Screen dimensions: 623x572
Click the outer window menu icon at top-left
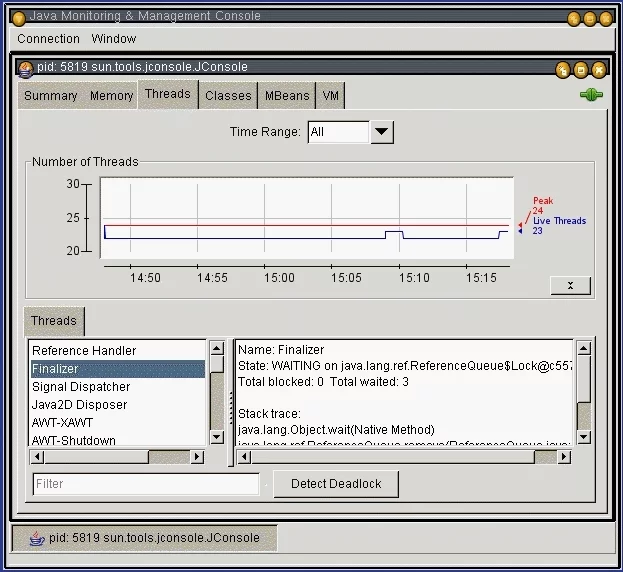click(x=19, y=18)
